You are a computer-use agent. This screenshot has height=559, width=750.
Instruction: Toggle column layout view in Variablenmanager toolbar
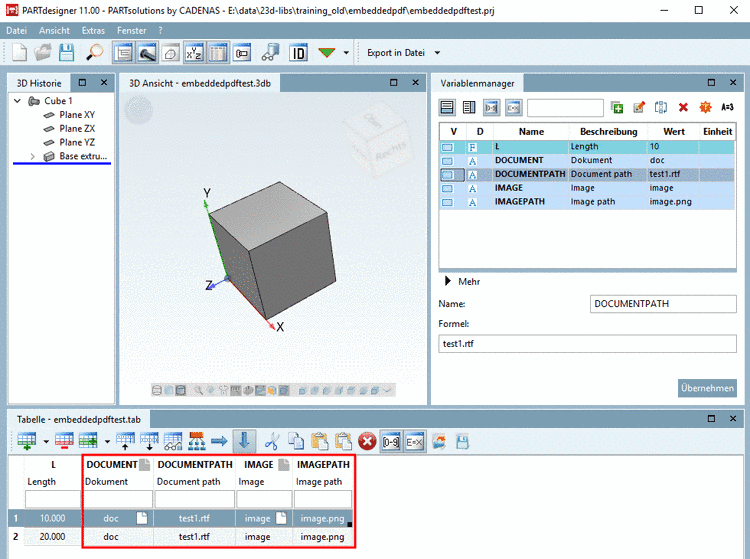tap(469, 107)
